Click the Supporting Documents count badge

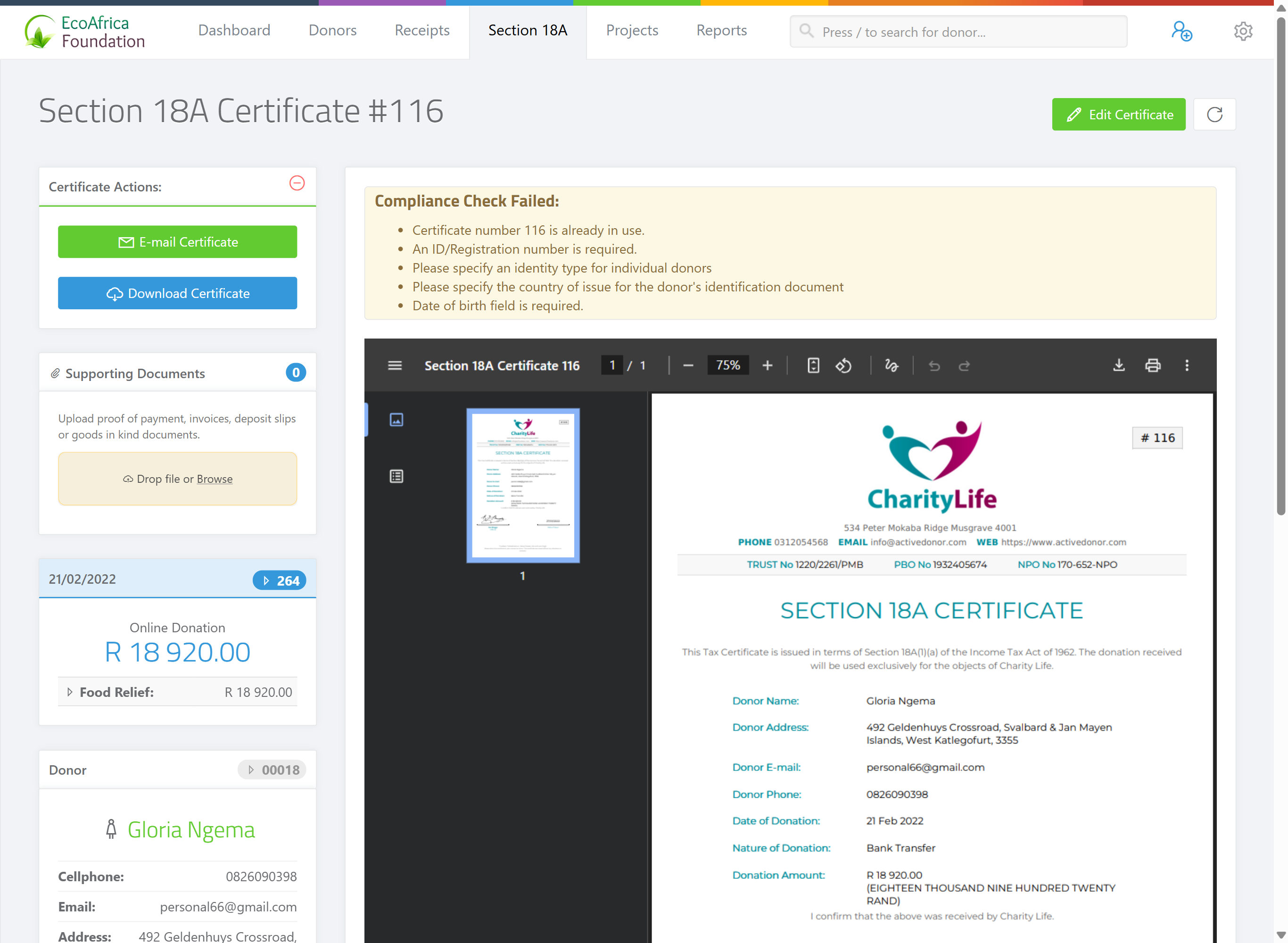pyautogui.click(x=296, y=372)
